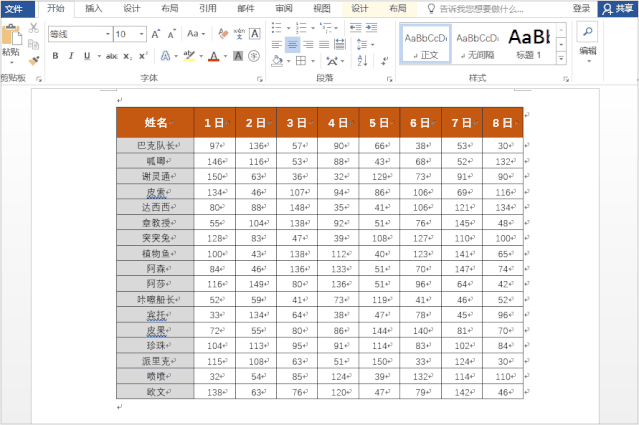Open font name dropdown
Screen dimensions: 639x425
click(108, 34)
